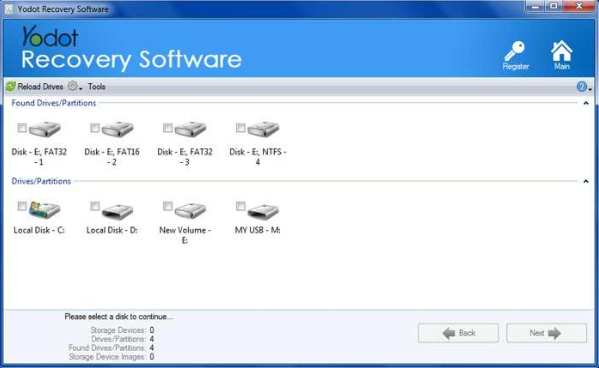Collapse the Drives/Partitions section
Viewport: 599px width, 368px height.
[x=586, y=182]
